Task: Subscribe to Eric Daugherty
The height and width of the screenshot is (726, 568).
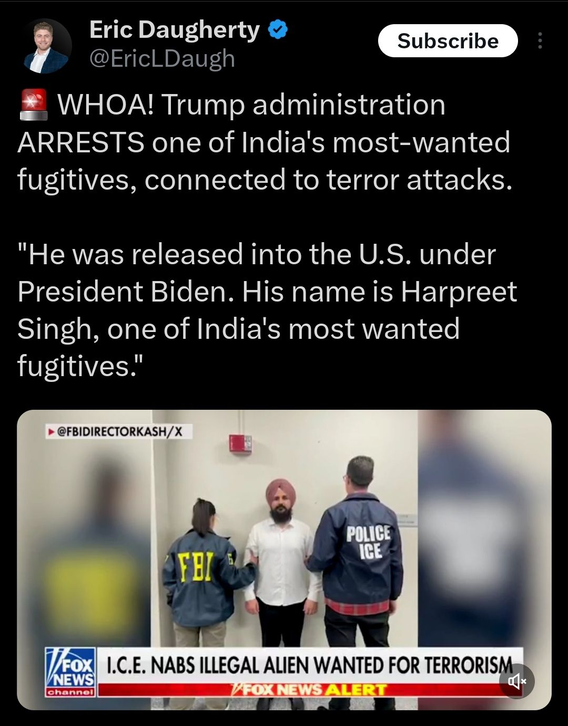Action: [448, 41]
